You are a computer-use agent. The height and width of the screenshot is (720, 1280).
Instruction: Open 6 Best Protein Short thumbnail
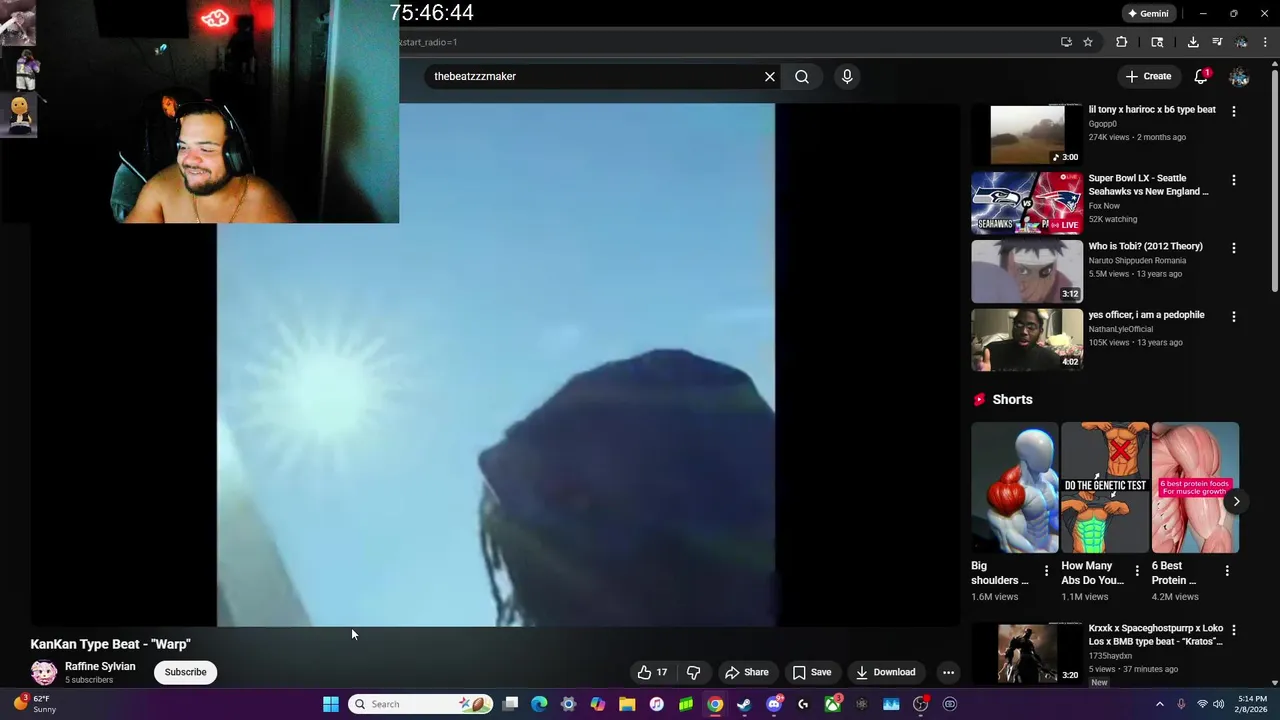pyautogui.click(x=1195, y=487)
